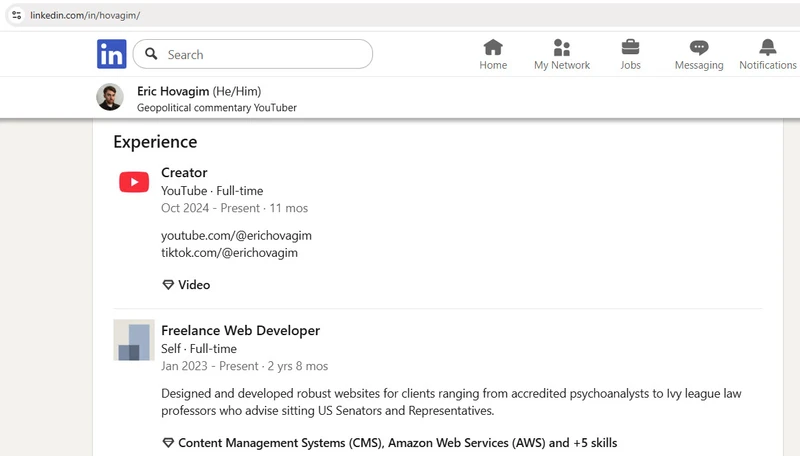Viewport: 800px width, 456px height.
Task: Open the Home tab
Action: [493, 55]
